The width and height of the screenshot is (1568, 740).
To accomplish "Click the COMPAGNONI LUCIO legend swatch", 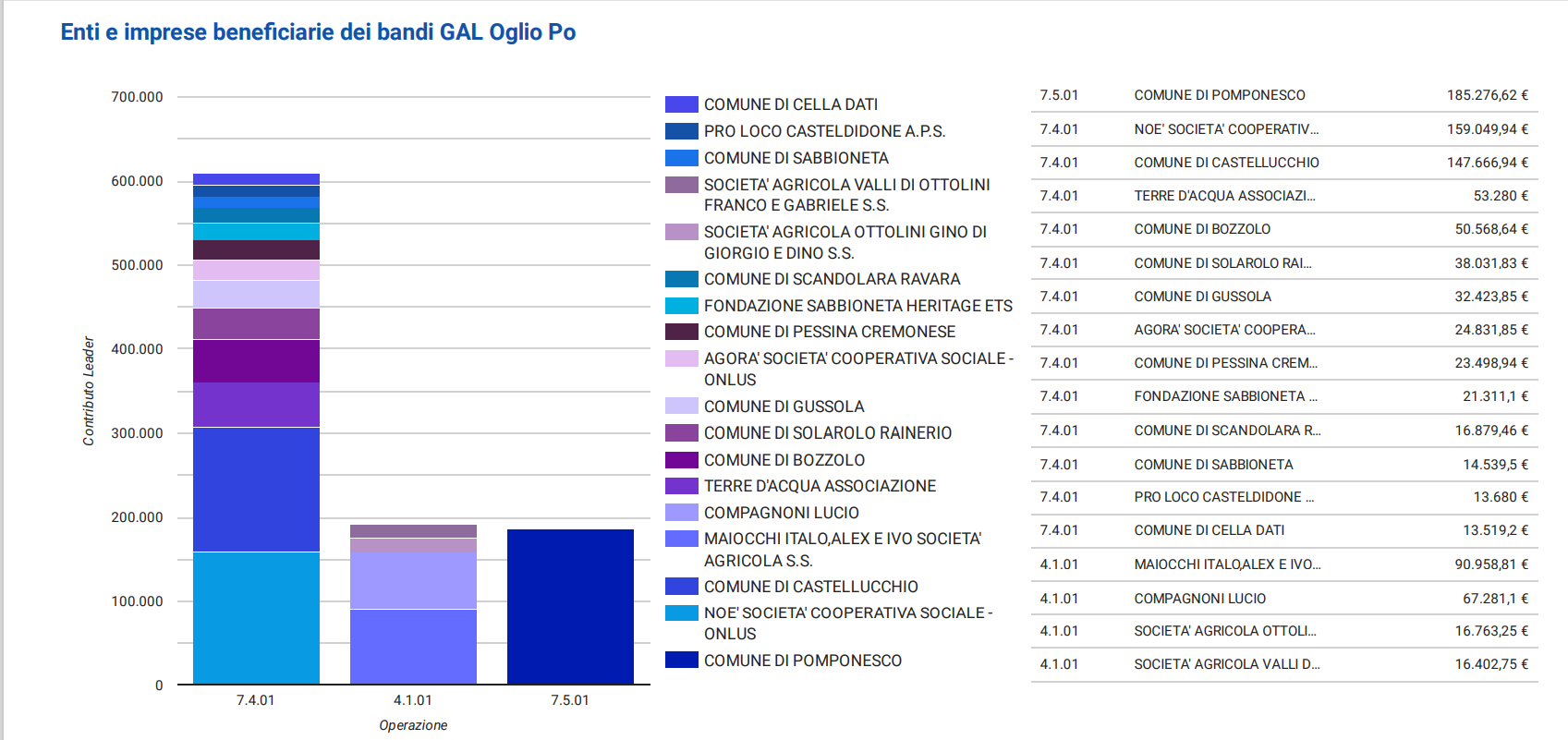I will click(x=681, y=513).
